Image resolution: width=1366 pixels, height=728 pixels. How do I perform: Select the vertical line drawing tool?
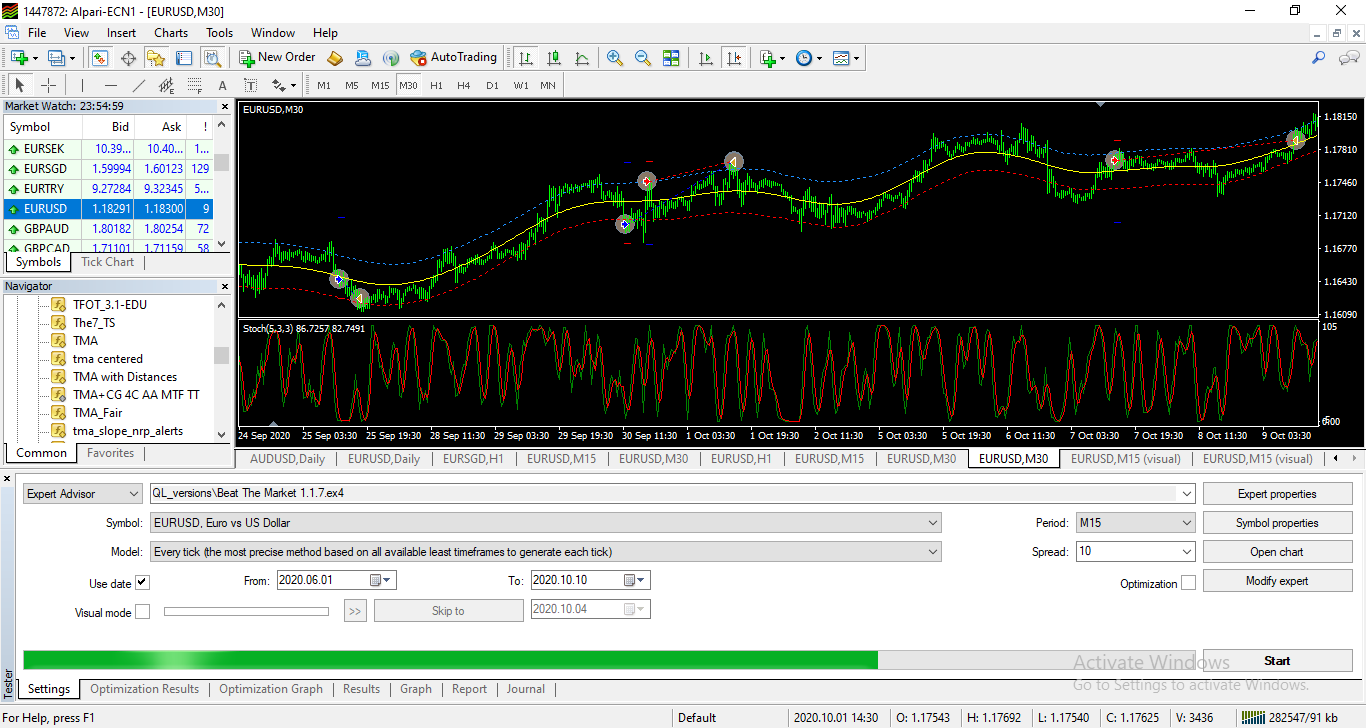[82, 85]
